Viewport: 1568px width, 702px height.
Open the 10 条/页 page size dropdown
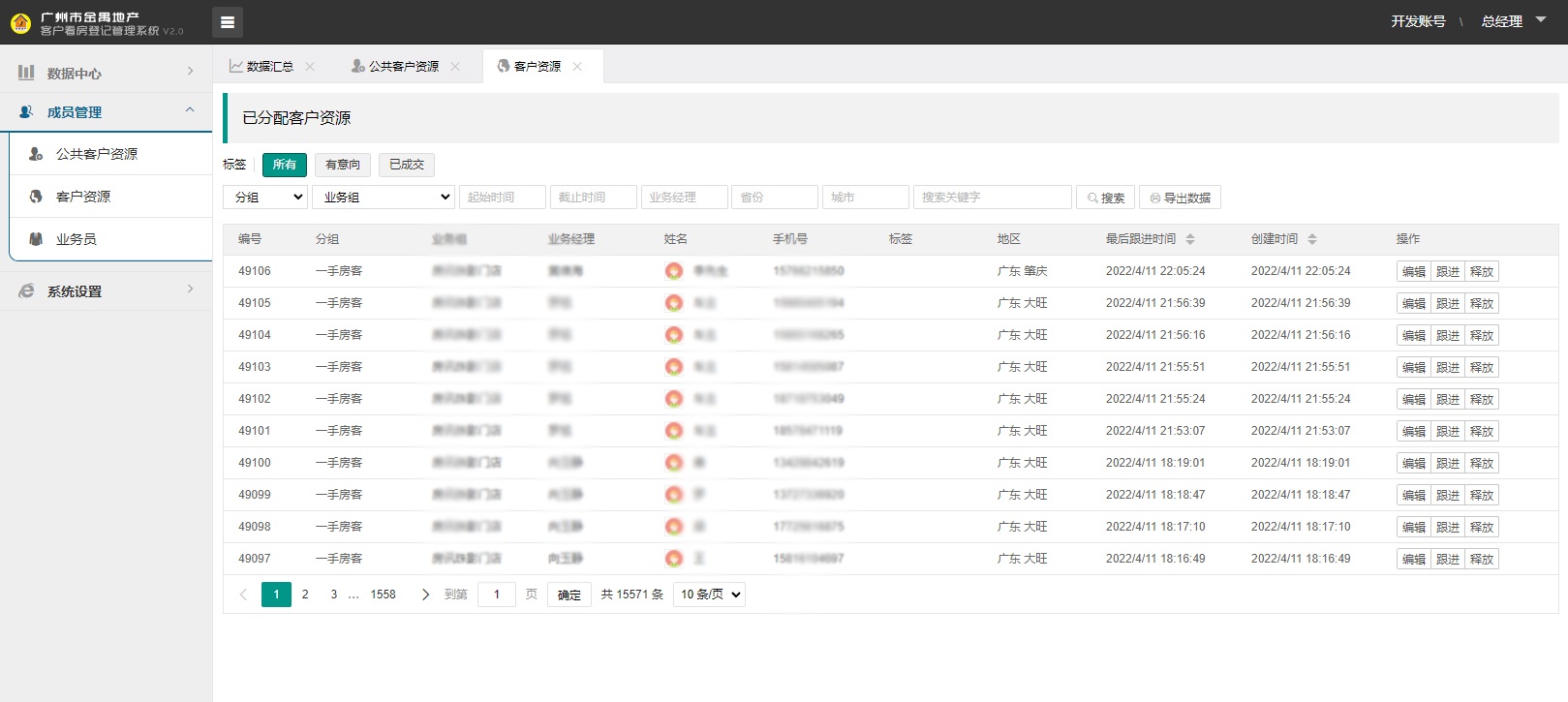(710, 595)
